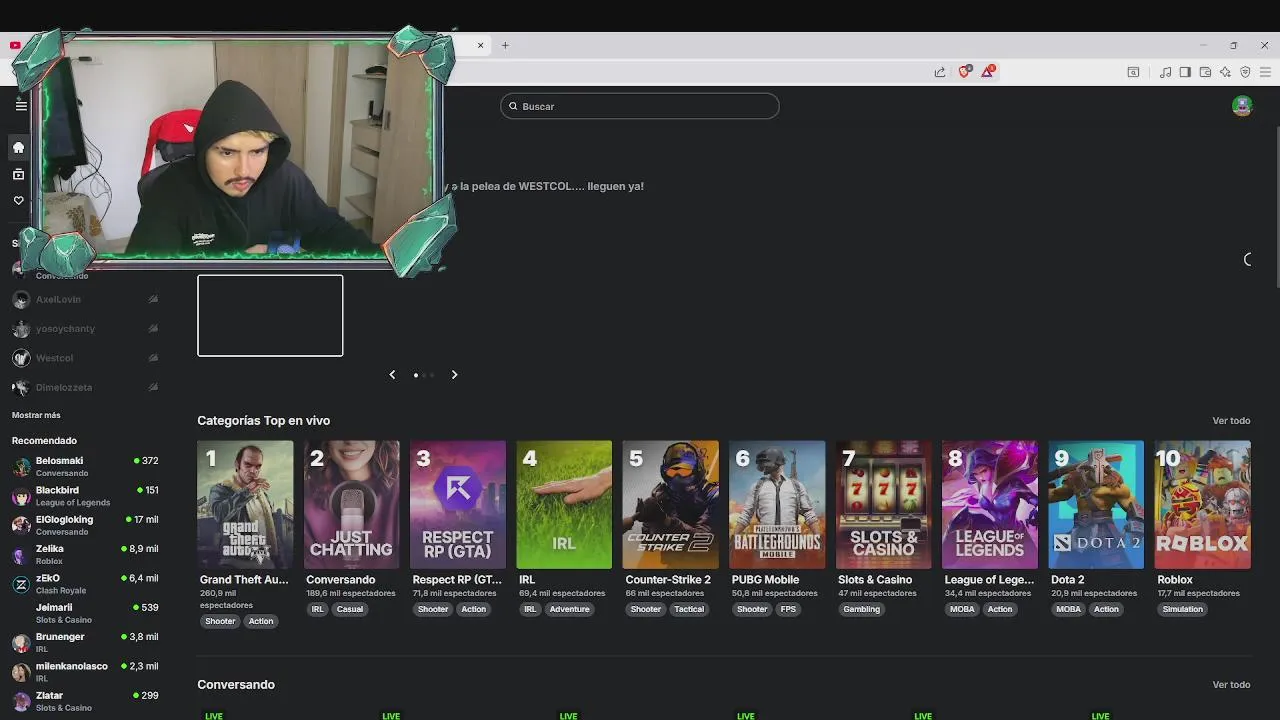Open recommended channel milenkanolasco
The width and height of the screenshot is (1280, 720).
pyautogui.click(x=85, y=672)
